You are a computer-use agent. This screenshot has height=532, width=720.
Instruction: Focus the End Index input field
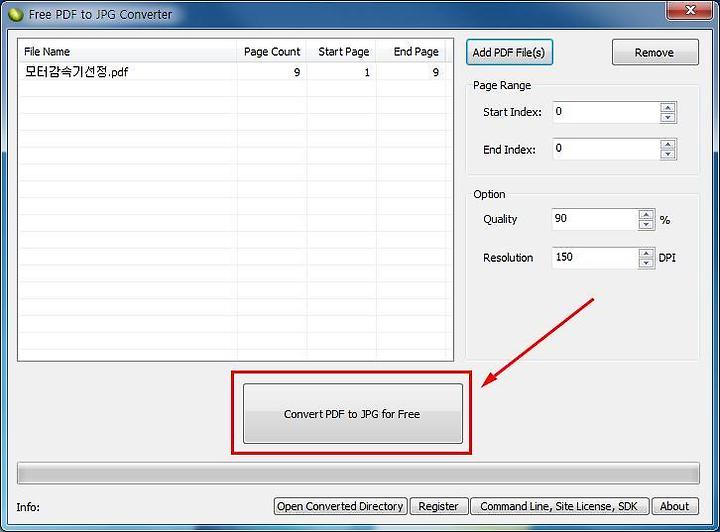pos(606,149)
